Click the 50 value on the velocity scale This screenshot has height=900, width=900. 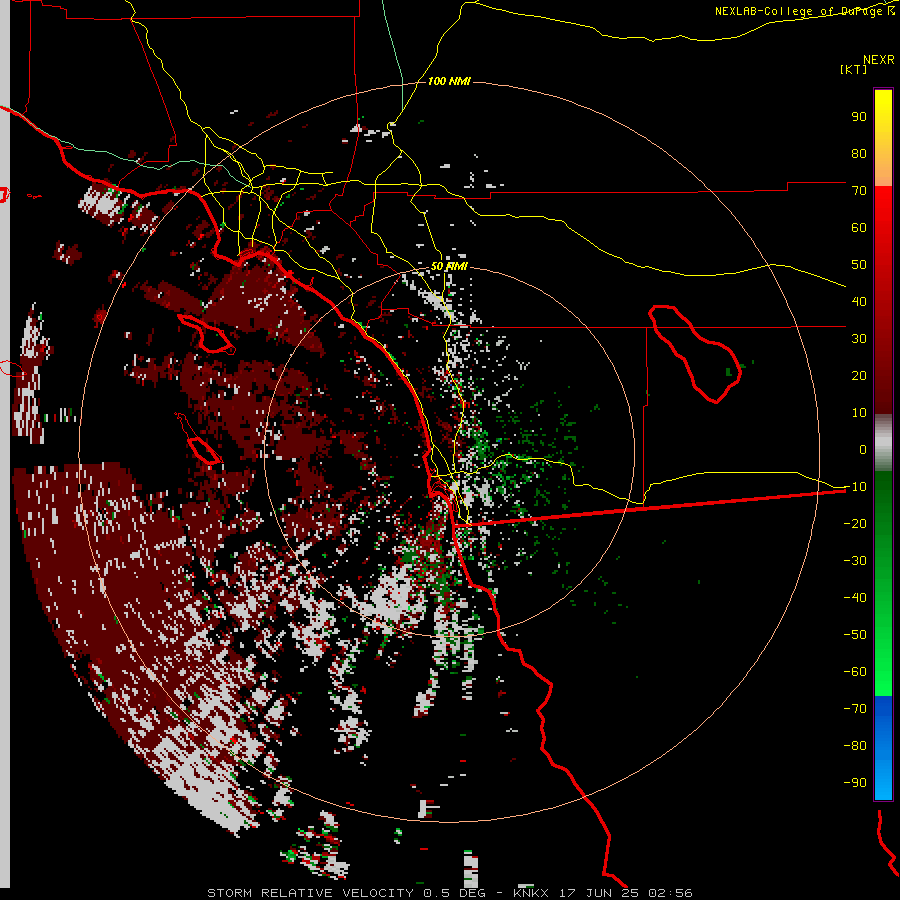click(x=859, y=265)
